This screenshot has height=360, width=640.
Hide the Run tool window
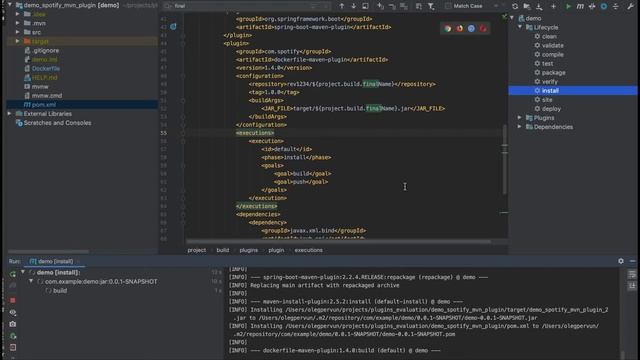coord(633,261)
